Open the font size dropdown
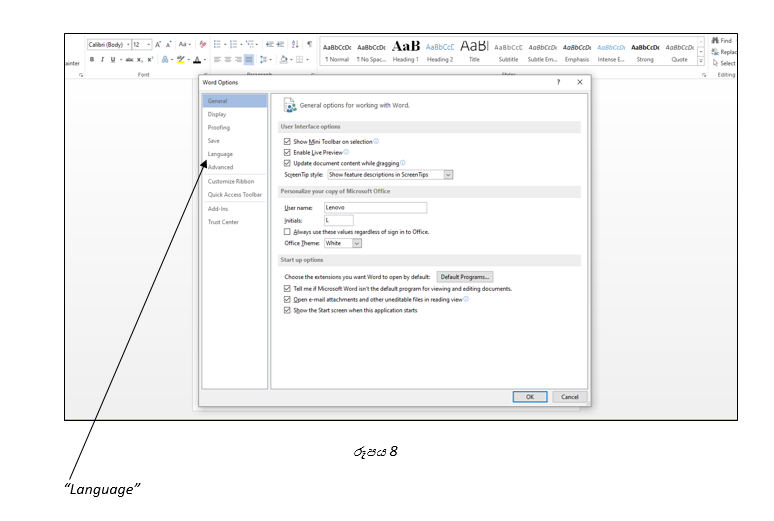774x521 pixels. [x=149, y=45]
